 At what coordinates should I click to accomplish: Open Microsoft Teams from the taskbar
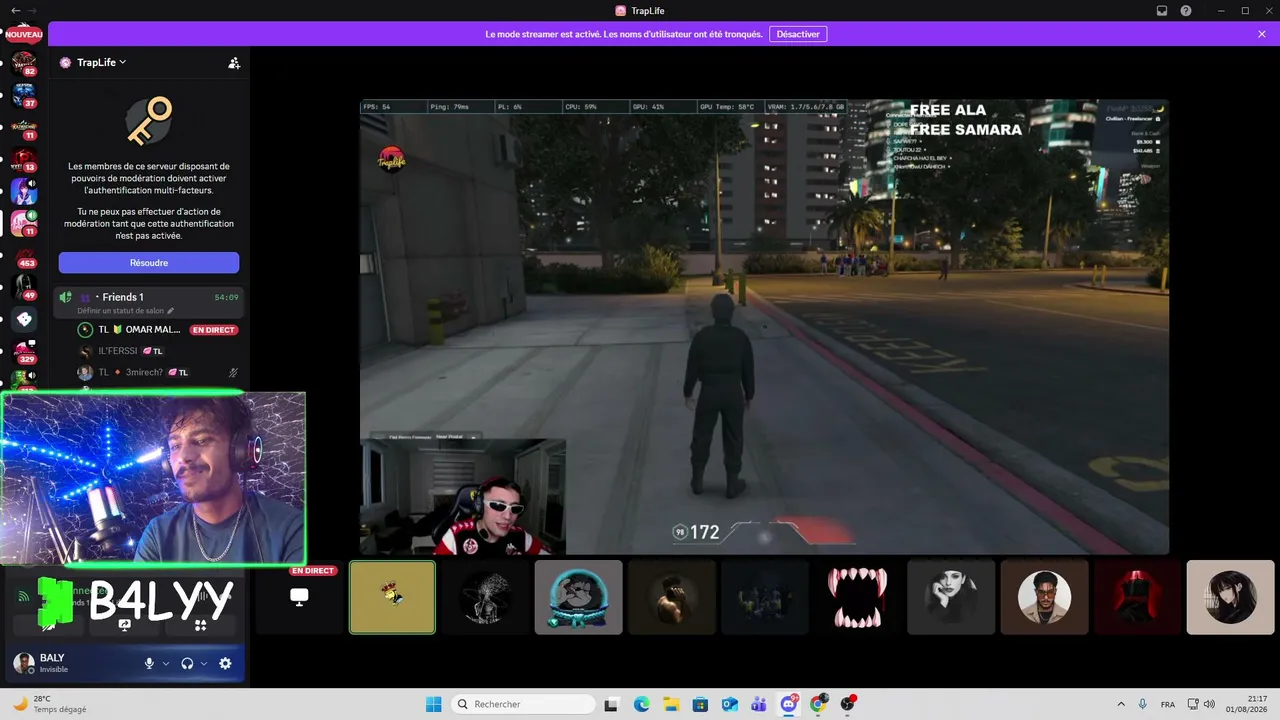759,704
